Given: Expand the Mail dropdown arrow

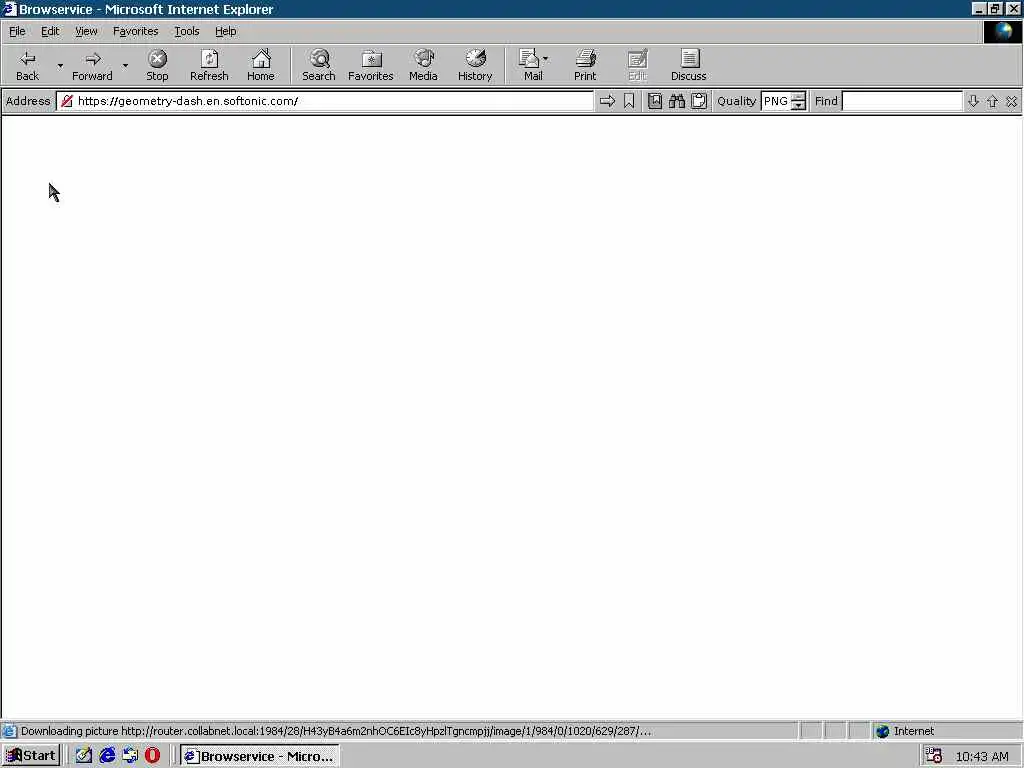Looking at the screenshot, I should pyautogui.click(x=545, y=59).
